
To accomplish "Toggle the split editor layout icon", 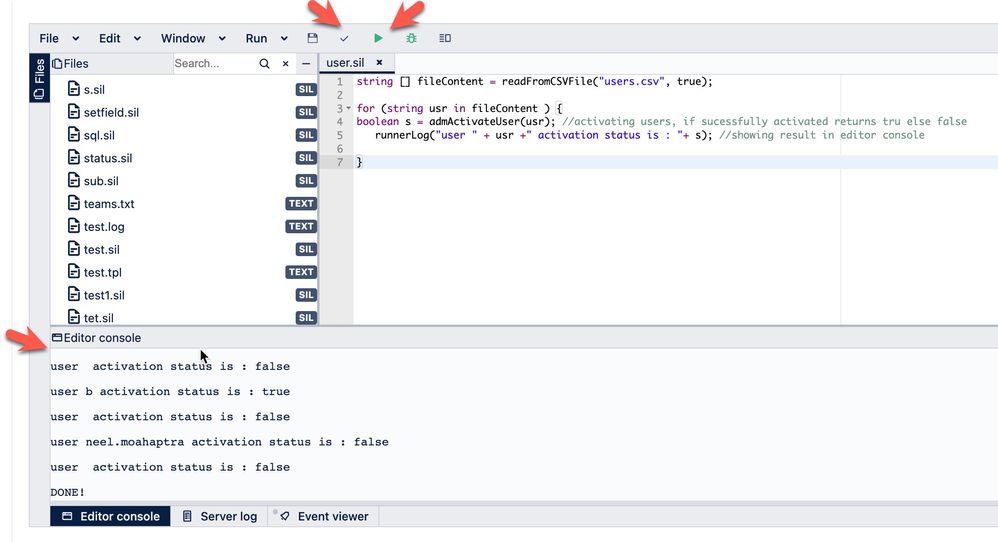I will 445,38.
